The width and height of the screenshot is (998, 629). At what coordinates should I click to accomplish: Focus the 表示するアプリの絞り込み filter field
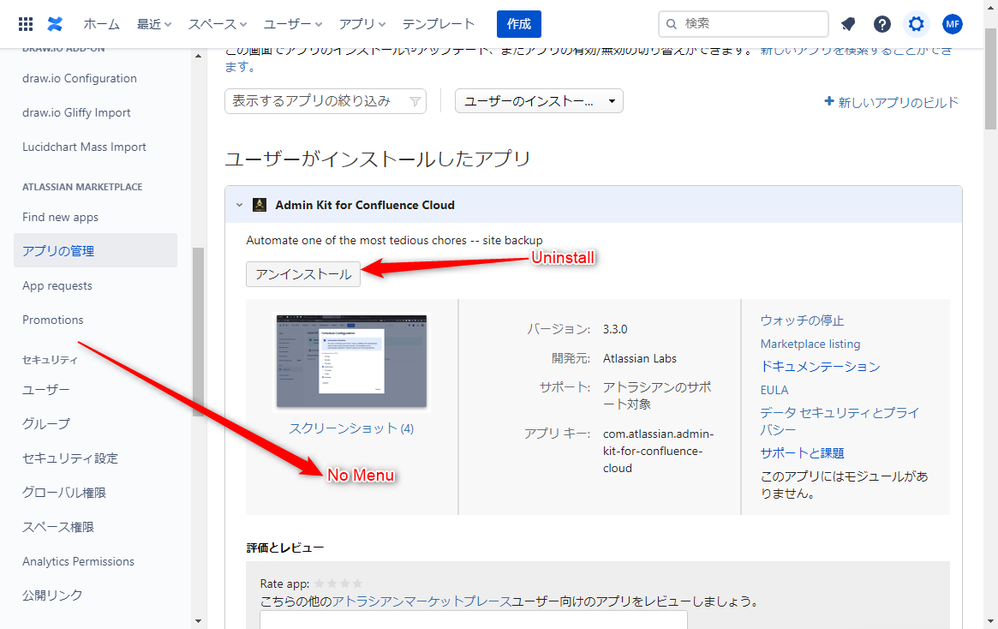pyautogui.click(x=325, y=101)
